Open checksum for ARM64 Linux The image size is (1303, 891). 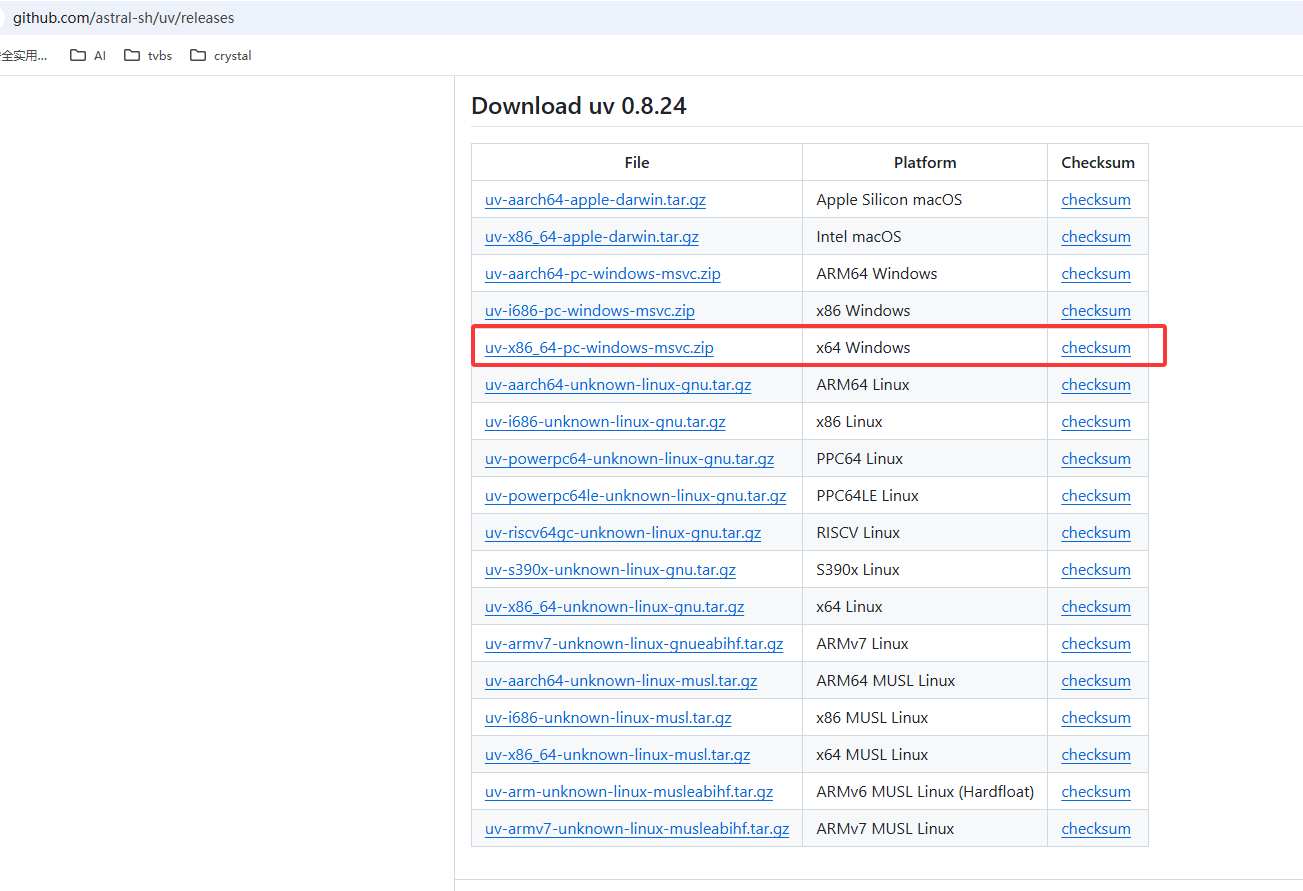pyautogui.click(x=1096, y=385)
